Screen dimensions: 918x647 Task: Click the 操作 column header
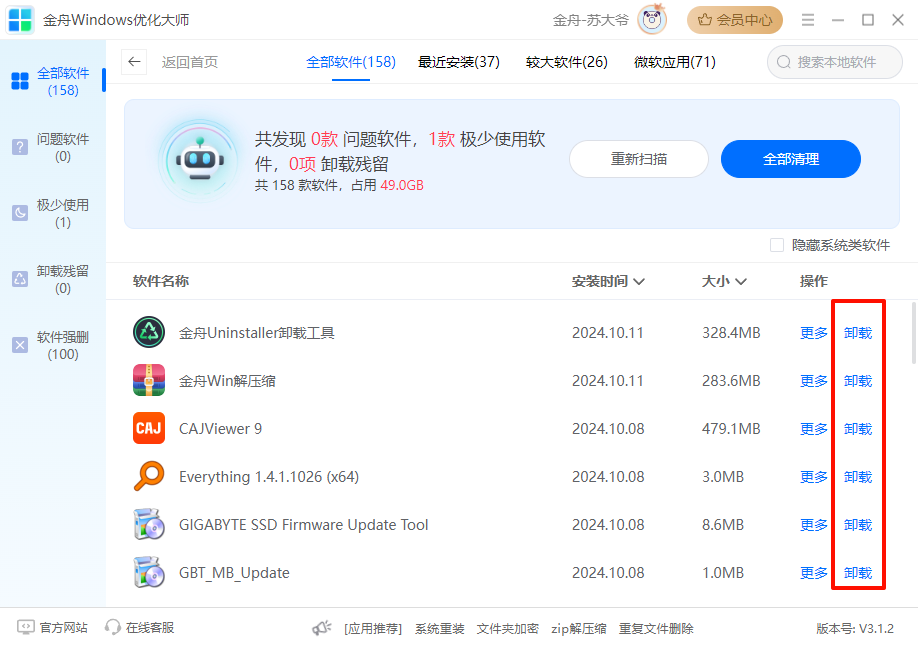814,281
